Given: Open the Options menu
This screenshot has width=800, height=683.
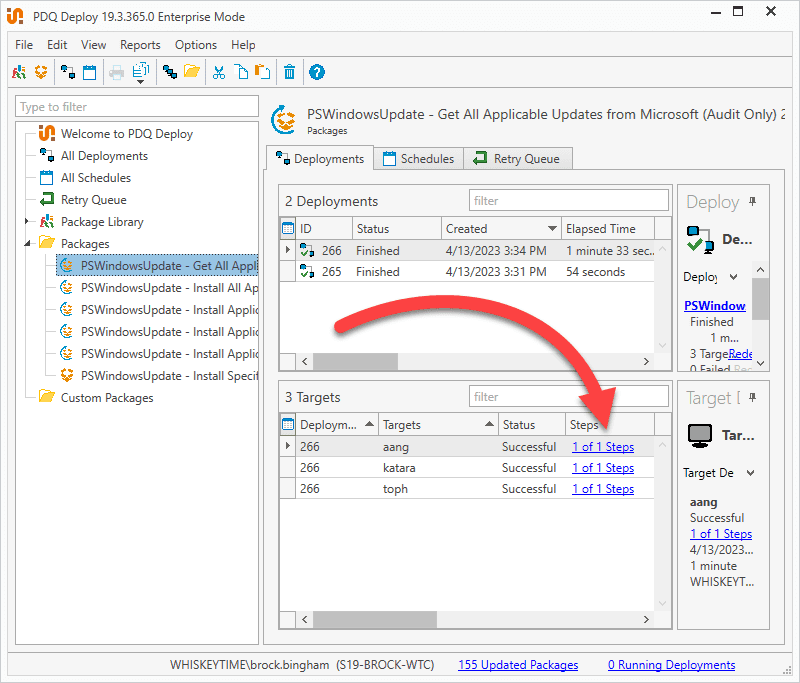Looking at the screenshot, I should (x=195, y=44).
